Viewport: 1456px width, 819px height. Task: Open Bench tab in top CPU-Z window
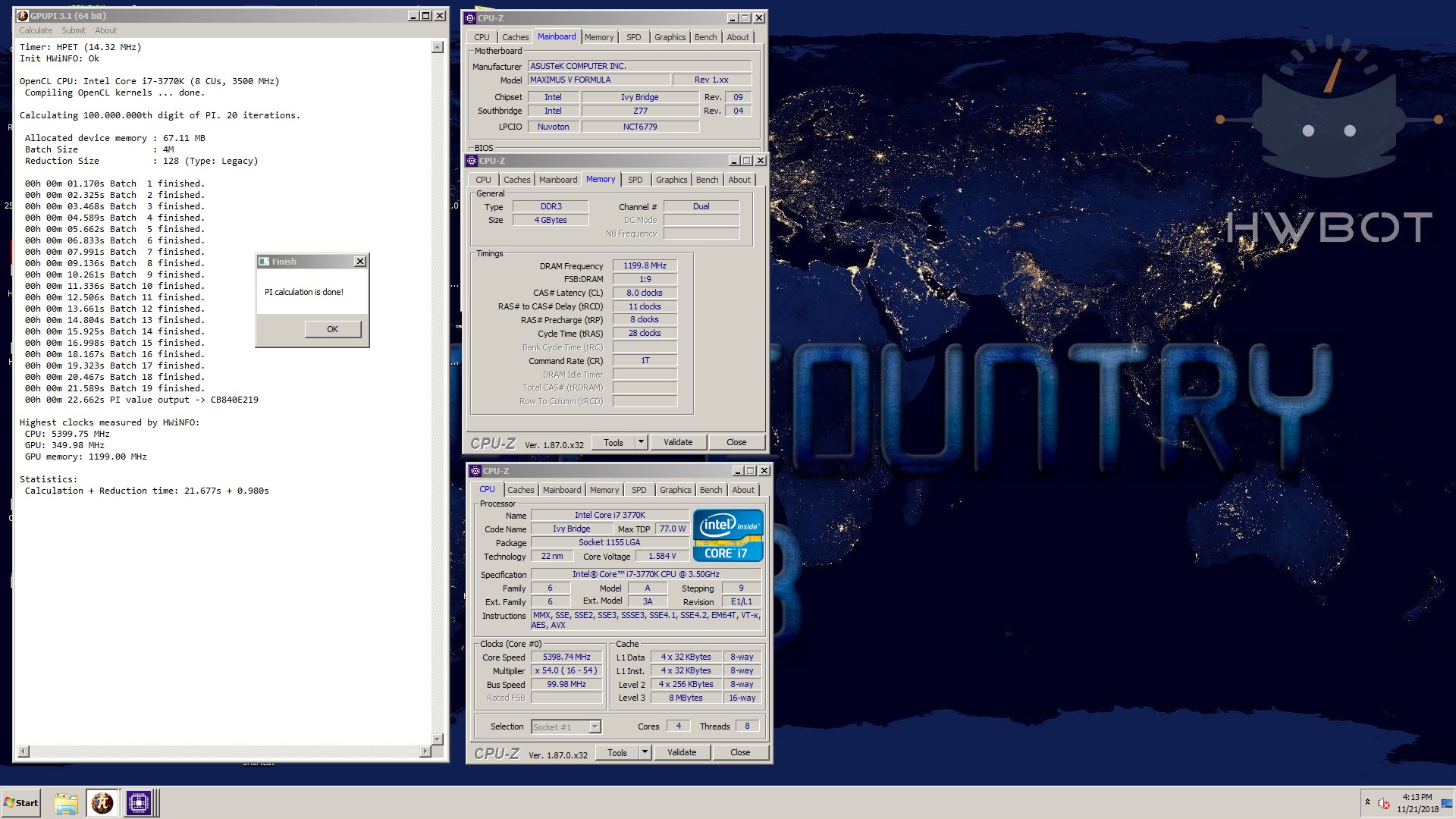(705, 37)
